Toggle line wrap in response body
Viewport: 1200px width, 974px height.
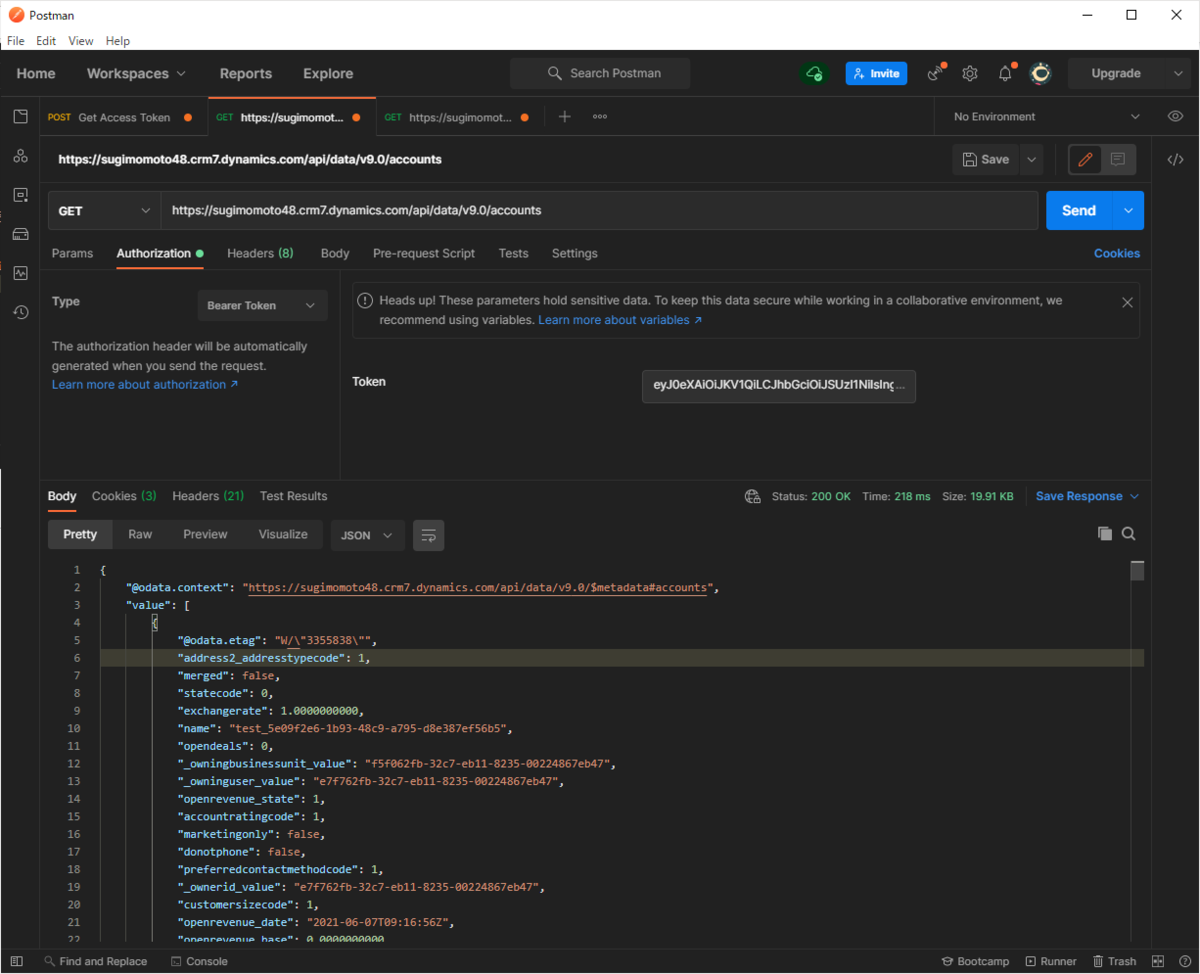(x=429, y=535)
